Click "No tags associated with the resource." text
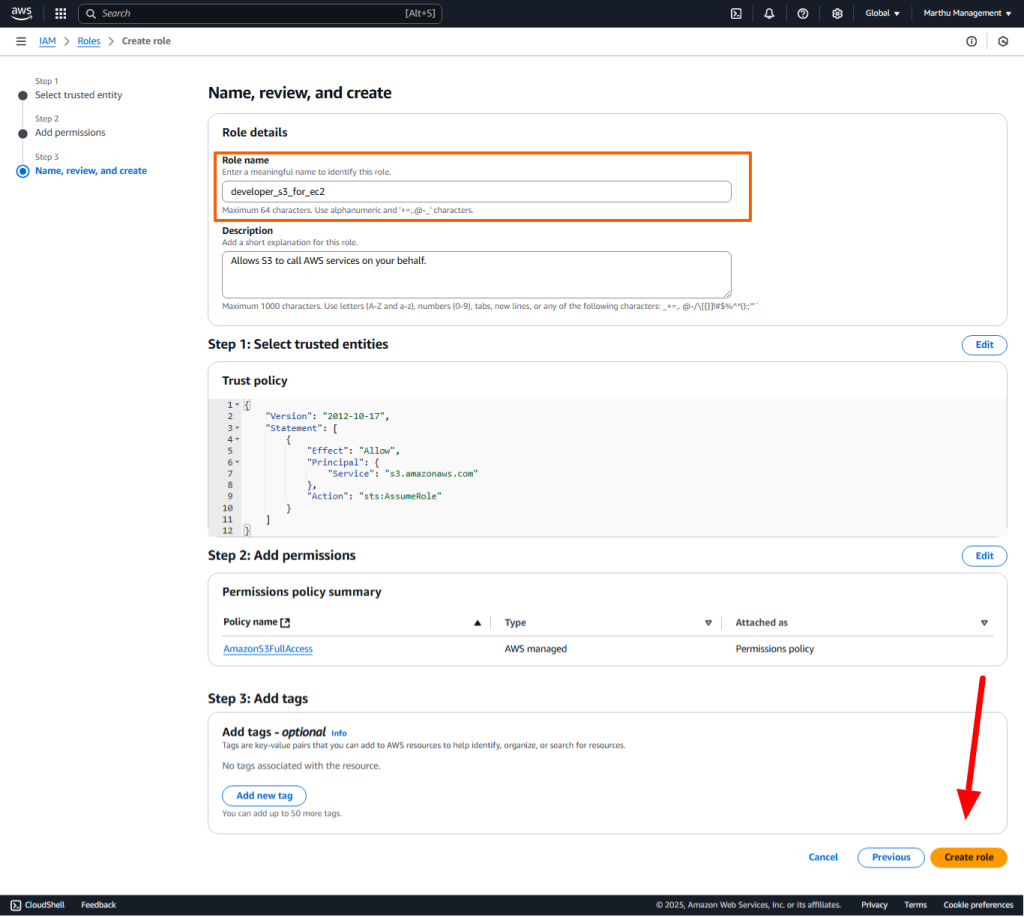The width and height of the screenshot is (1024, 917). coord(301,765)
